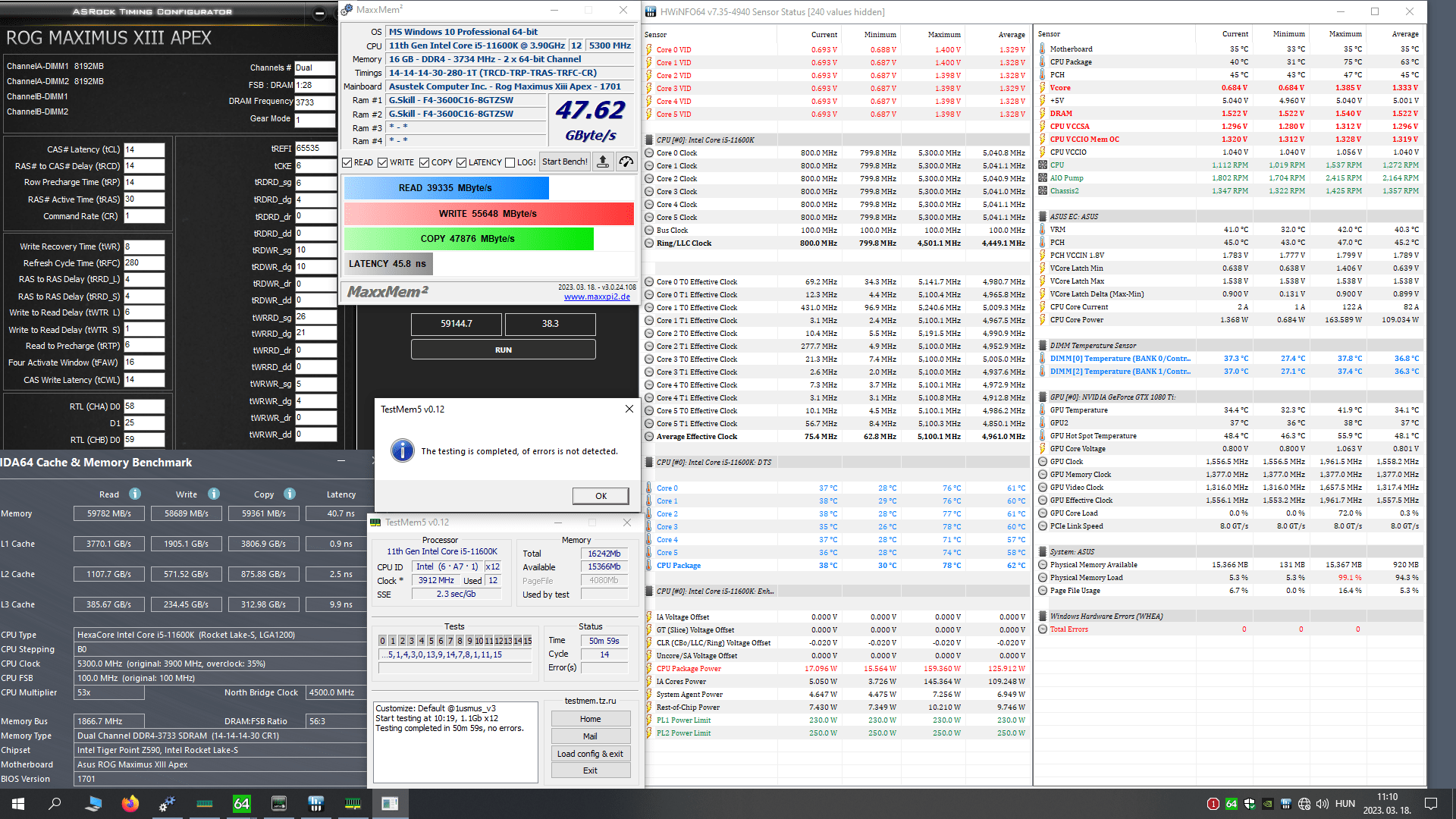This screenshot has width=1456, height=819.
Task: Click MaxxMem speedometer gauge icon button
Action: 626,162
